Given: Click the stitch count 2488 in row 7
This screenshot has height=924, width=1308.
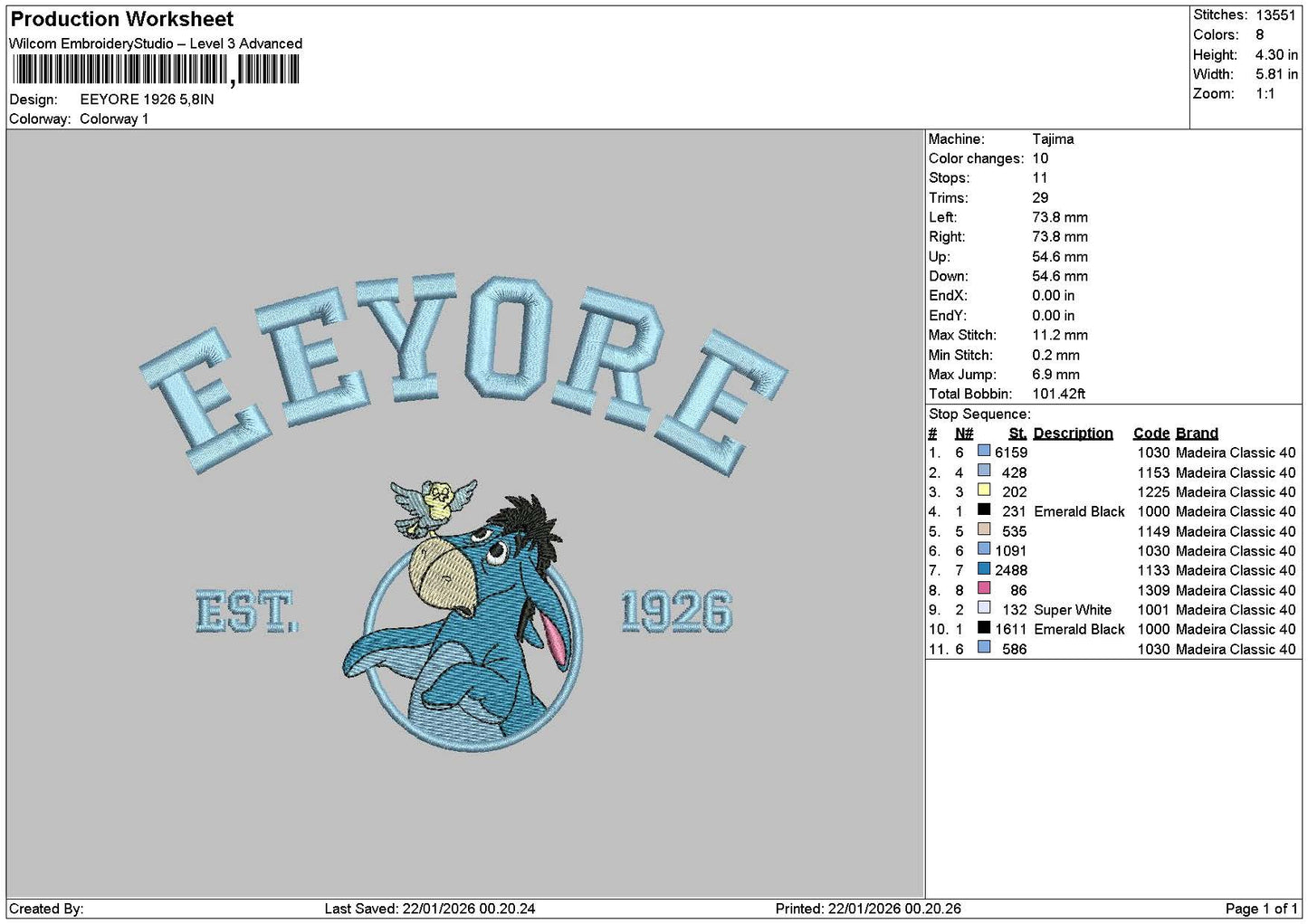Looking at the screenshot, I should tap(1011, 570).
